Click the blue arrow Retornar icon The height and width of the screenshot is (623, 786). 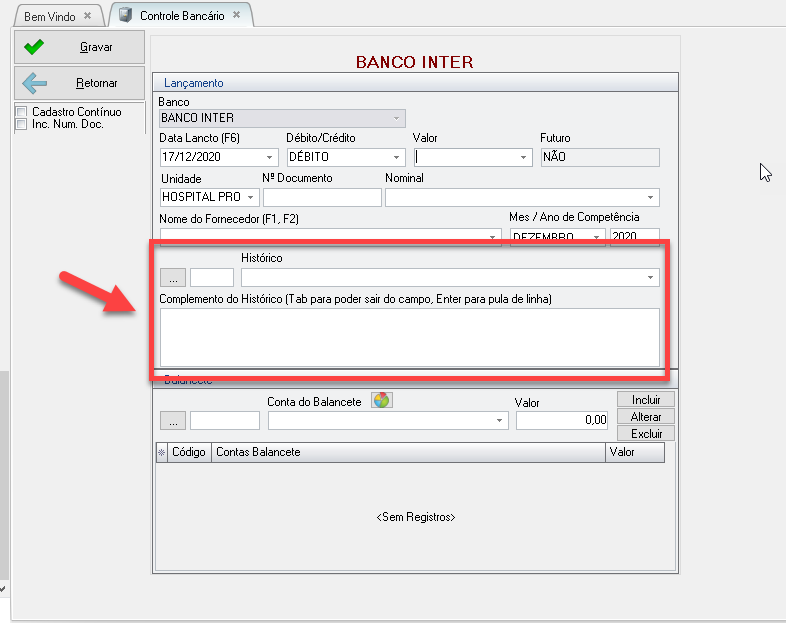[x=35, y=83]
